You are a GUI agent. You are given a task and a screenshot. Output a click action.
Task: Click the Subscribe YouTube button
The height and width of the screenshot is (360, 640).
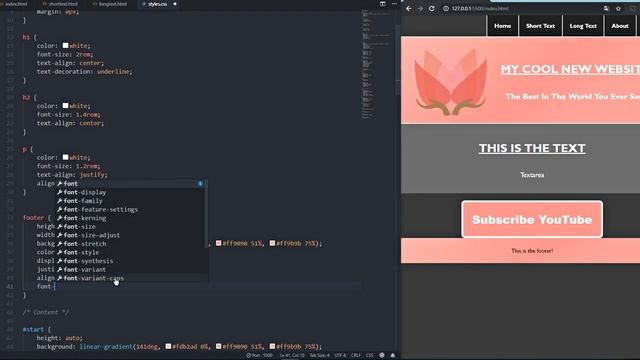(532, 219)
